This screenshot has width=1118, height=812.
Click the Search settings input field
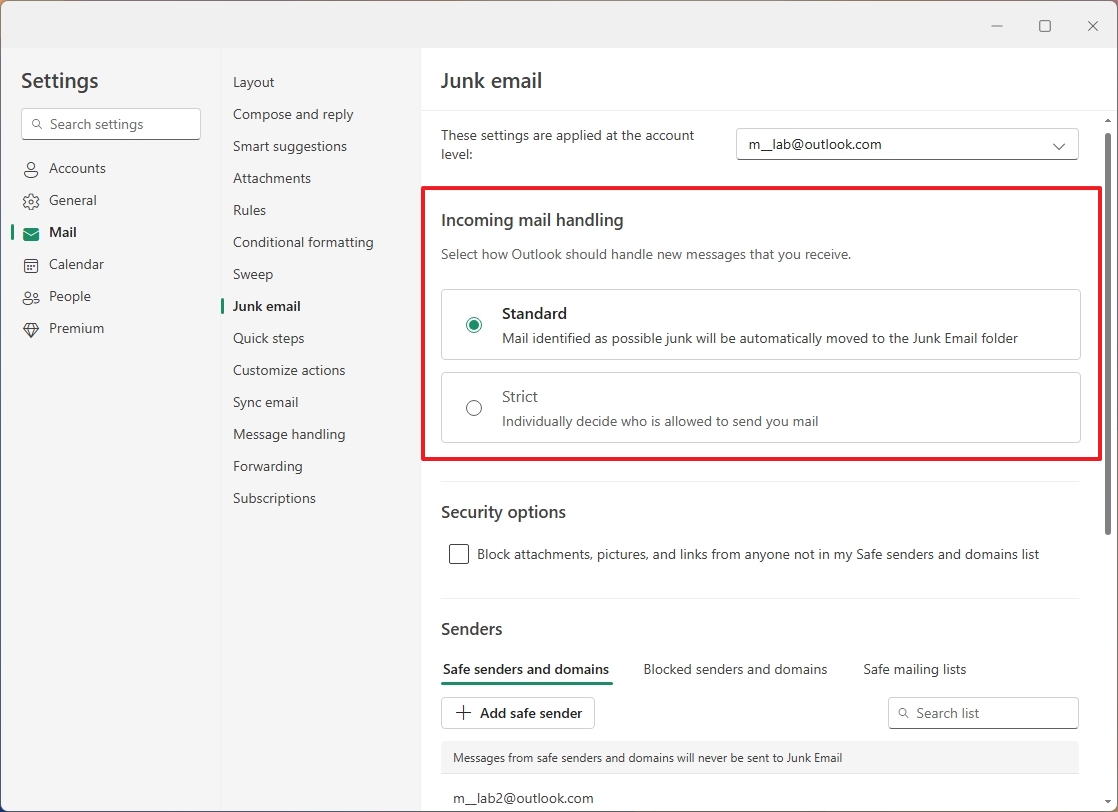point(111,124)
